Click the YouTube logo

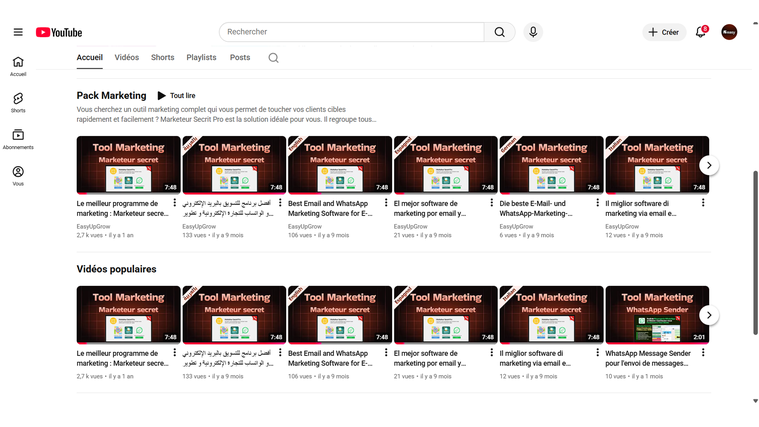(x=59, y=32)
